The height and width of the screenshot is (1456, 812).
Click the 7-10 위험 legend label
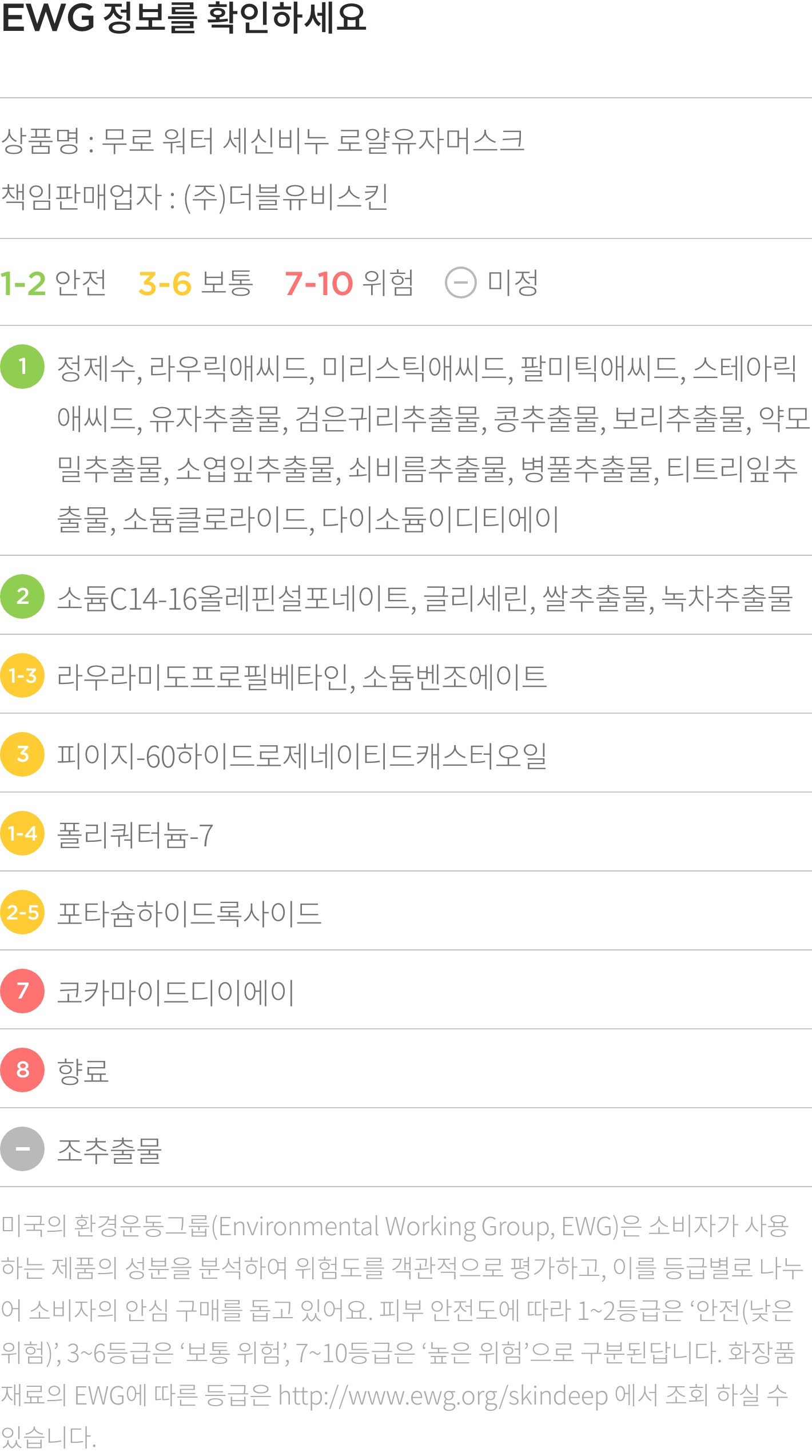349,283
